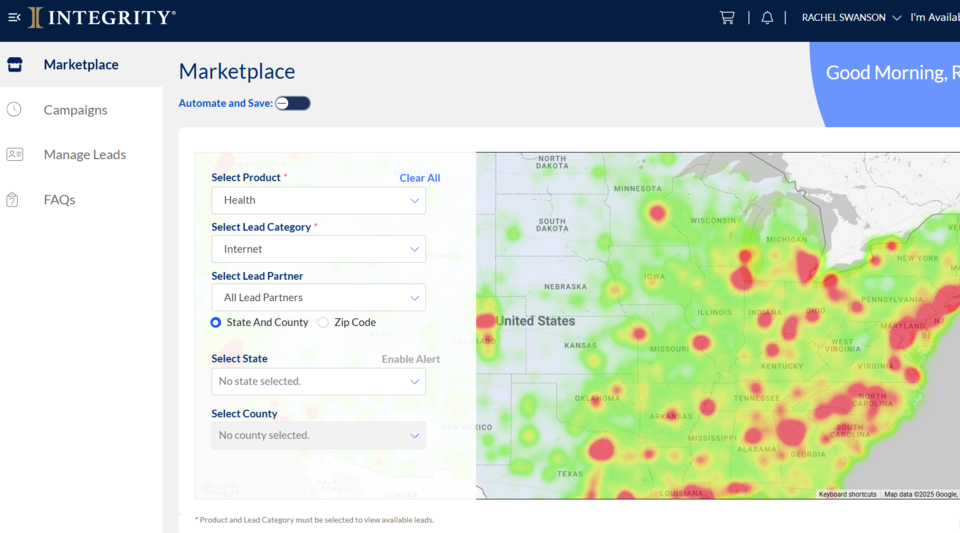Click the Select Product field label
Viewport: 960px width, 533px height.
(246, 177)
